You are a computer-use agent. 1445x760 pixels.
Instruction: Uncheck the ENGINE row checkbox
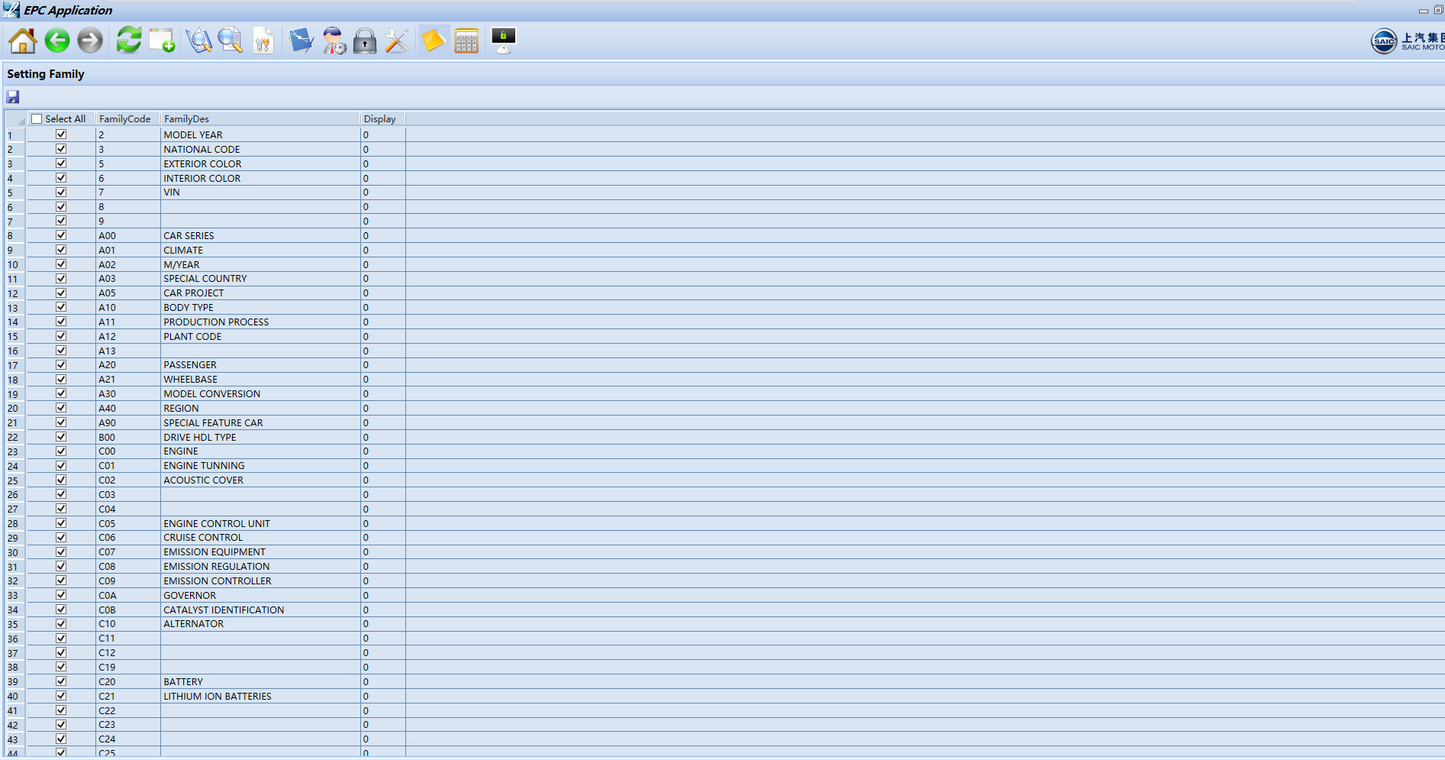click(x=61, y=451)
